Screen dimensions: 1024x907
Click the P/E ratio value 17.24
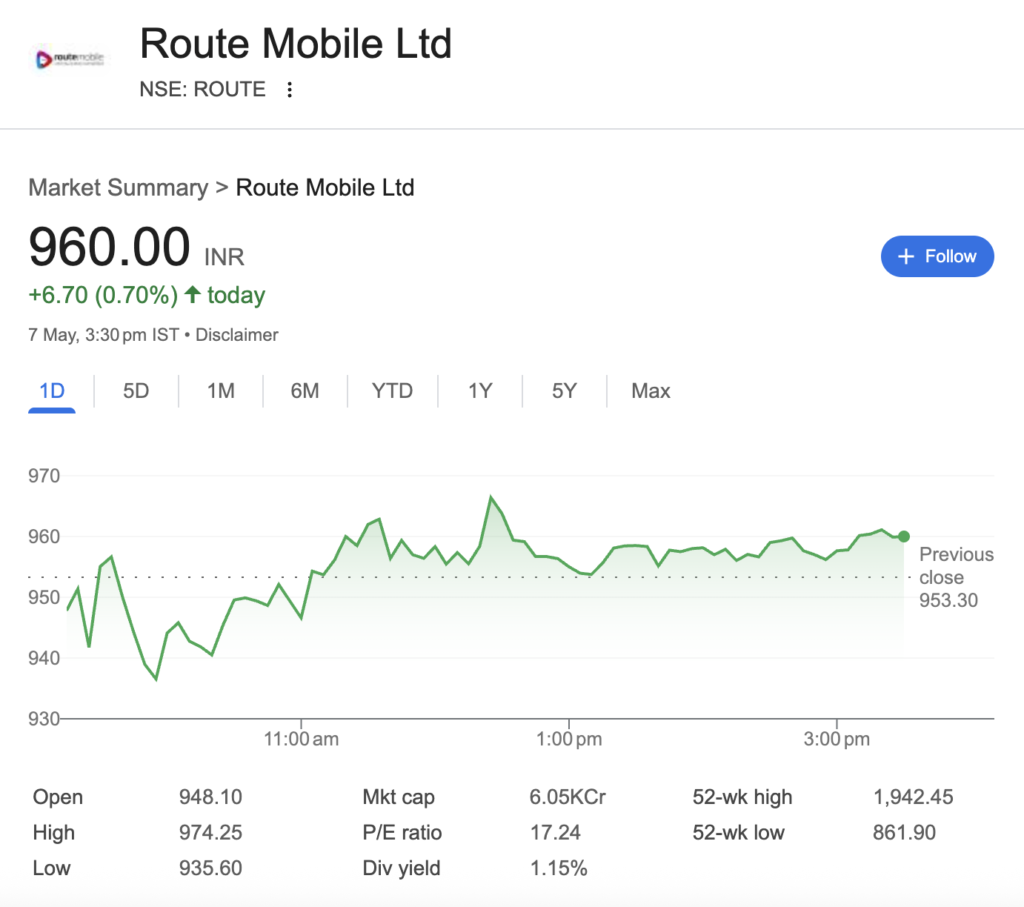pyautogui.click(x=555, y=833)
